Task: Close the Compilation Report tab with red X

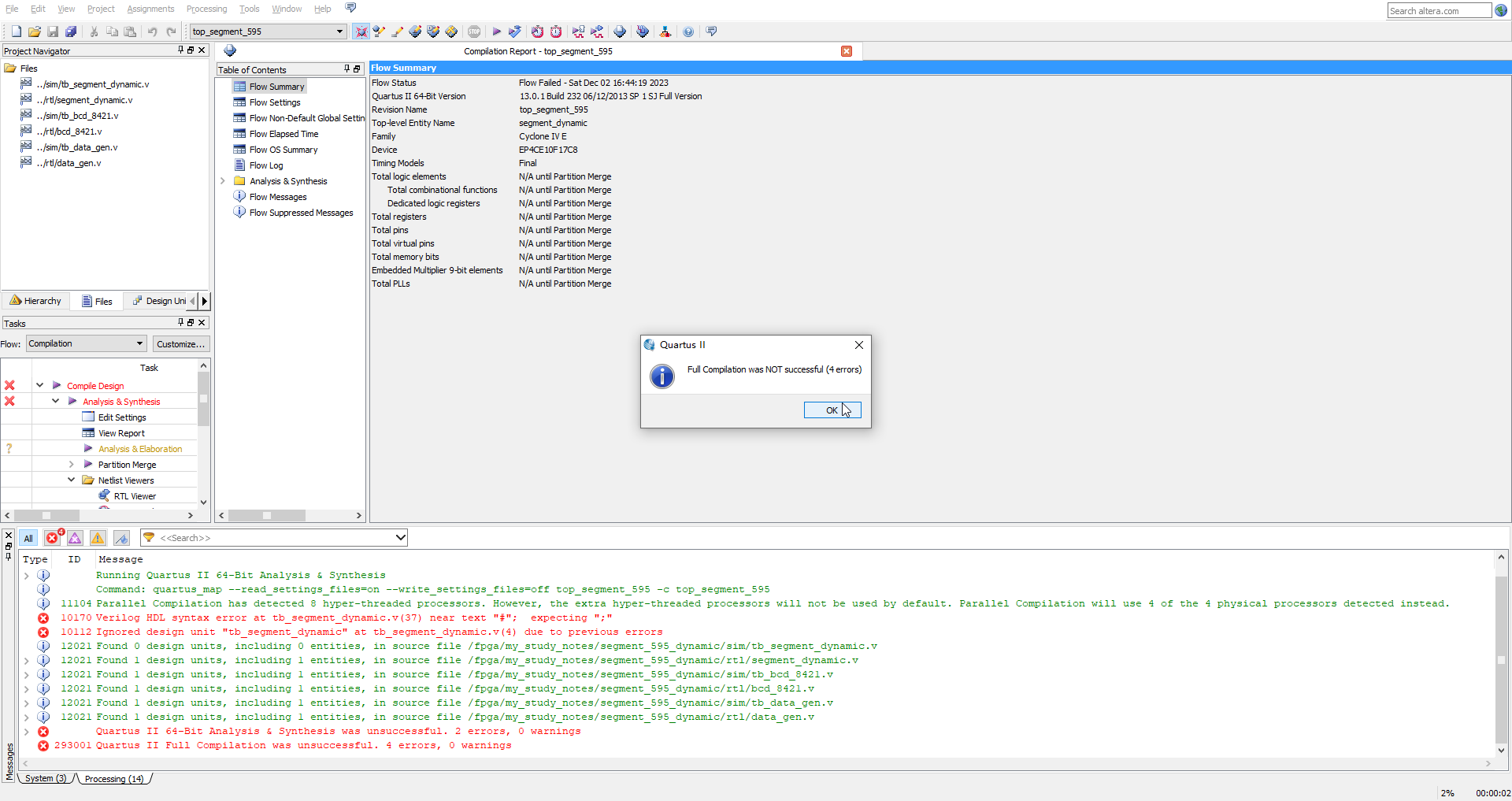Action: pos(847,51)
